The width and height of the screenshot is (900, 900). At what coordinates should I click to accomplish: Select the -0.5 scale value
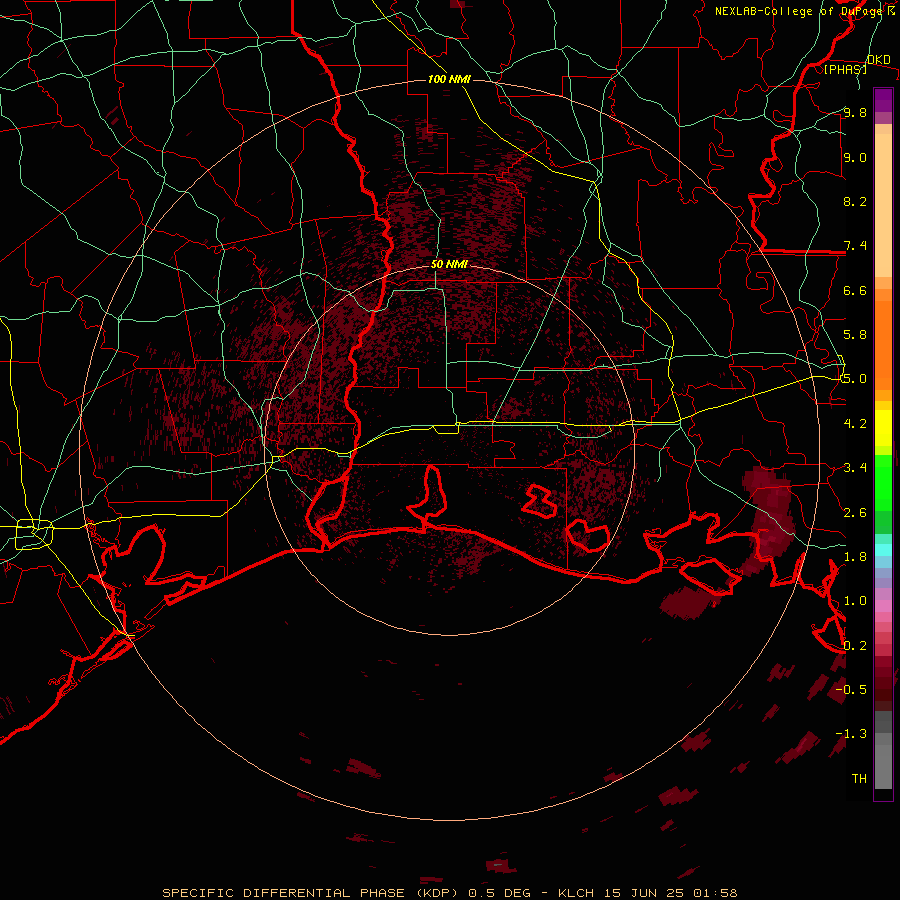point(851,689)
